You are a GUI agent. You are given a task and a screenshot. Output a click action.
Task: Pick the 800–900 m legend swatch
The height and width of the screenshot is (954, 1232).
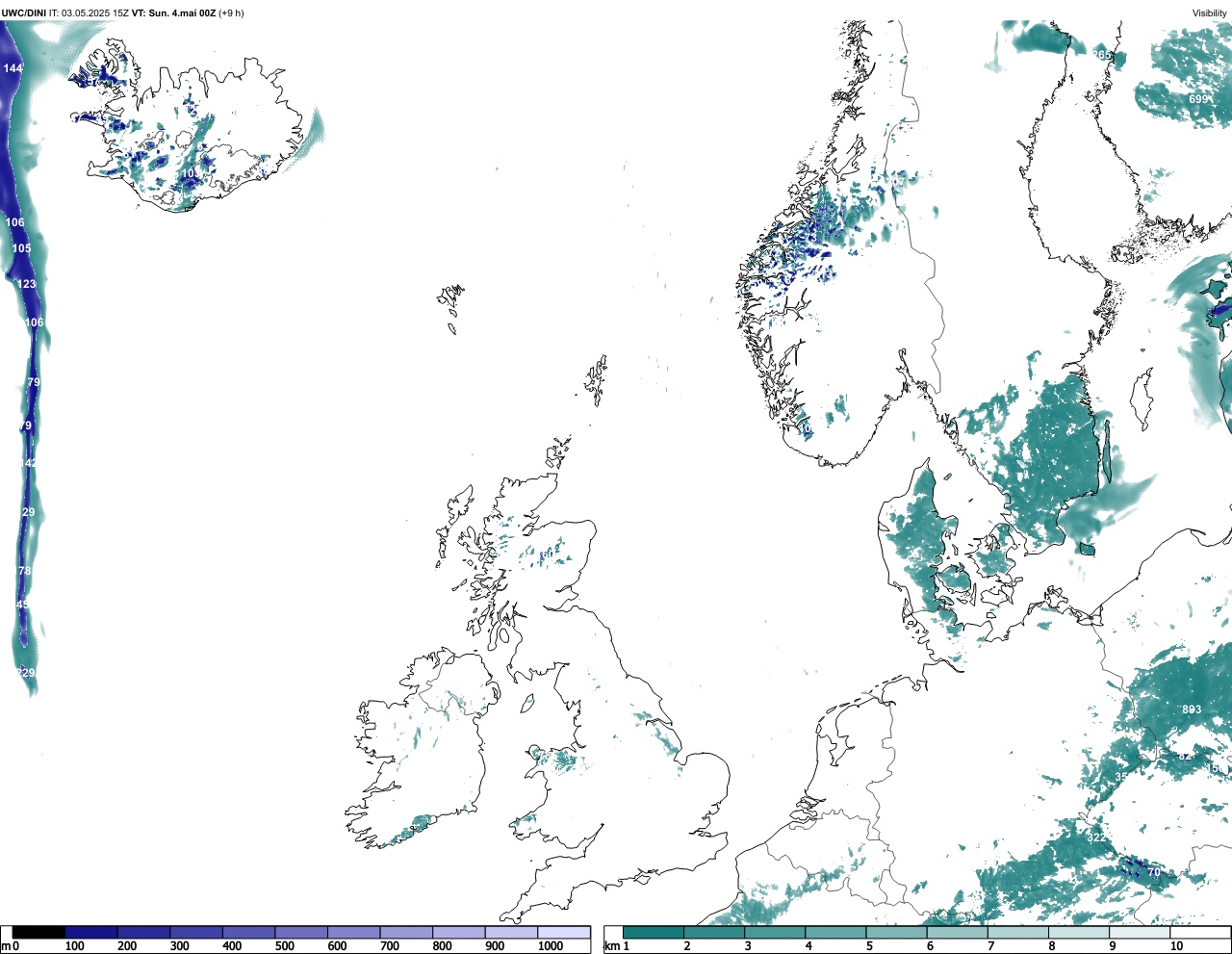pyautogui.click(x=459, y=933)
